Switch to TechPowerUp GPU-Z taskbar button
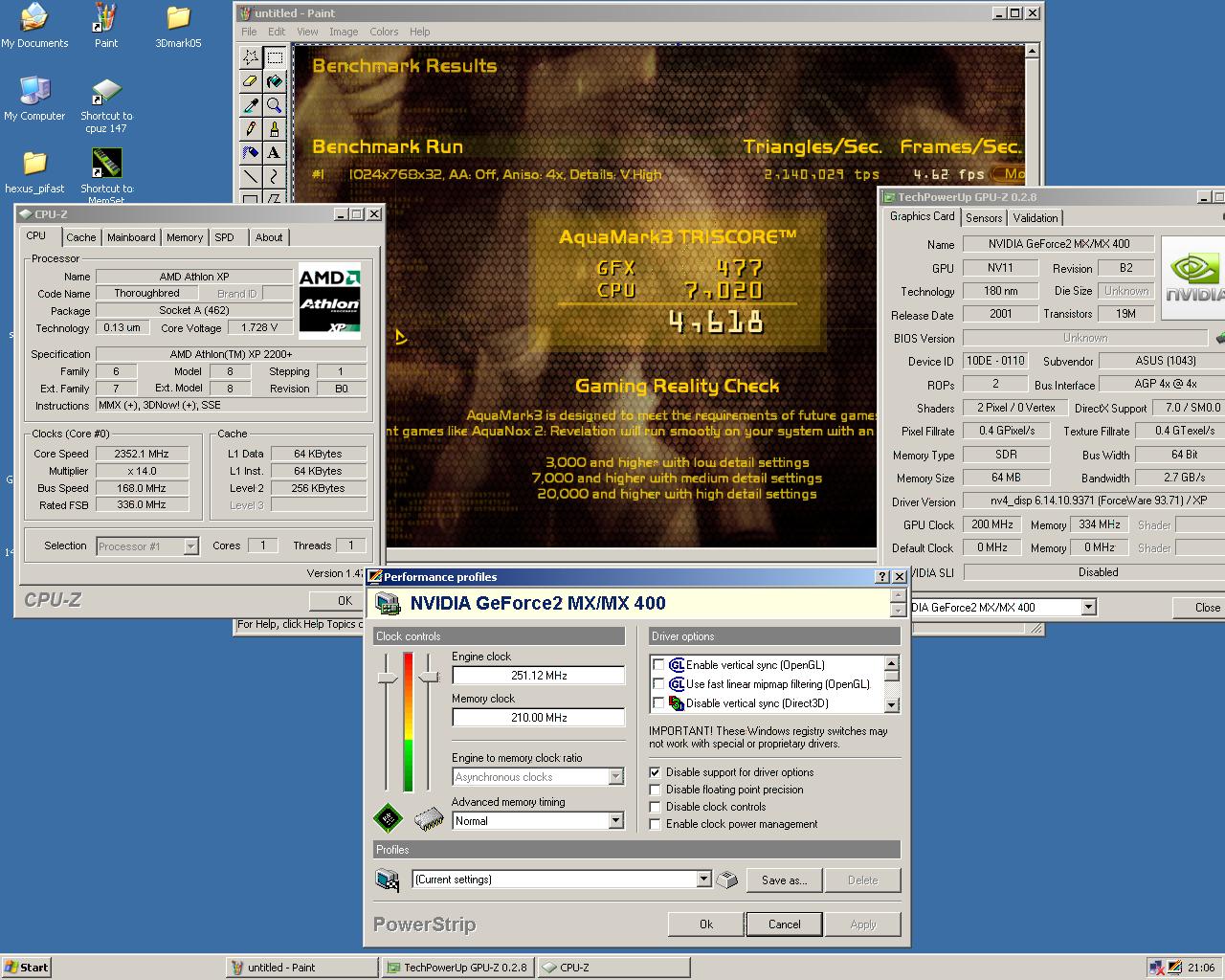The width and height of the screenshot is (1225, 980). point(458,968)
